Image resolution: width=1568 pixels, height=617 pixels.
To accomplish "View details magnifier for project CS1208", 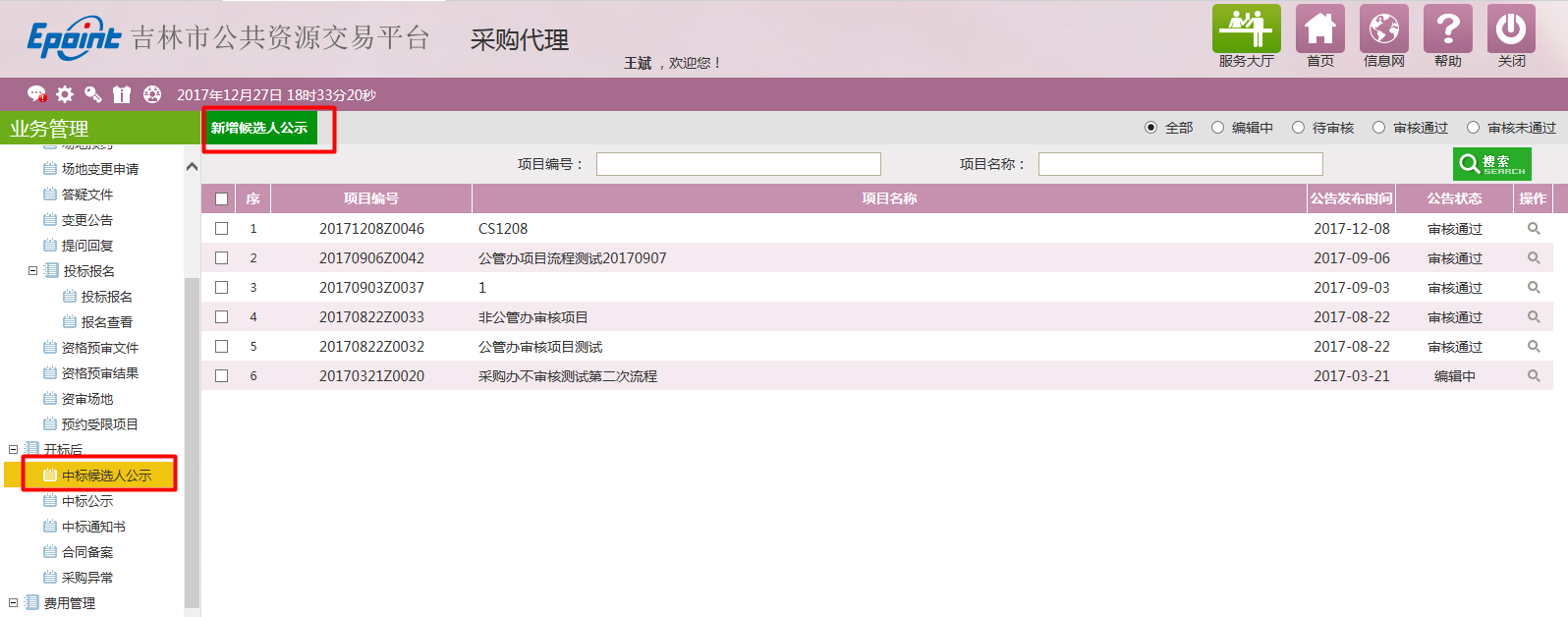I will pyautogui.click(x=1533, y=229).
